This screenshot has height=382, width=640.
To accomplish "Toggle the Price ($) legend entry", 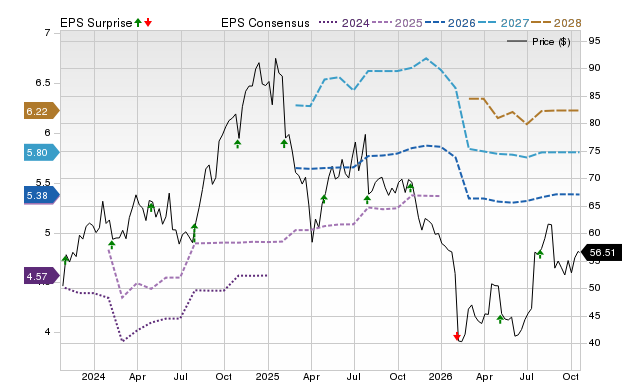I will pos(538,42).
